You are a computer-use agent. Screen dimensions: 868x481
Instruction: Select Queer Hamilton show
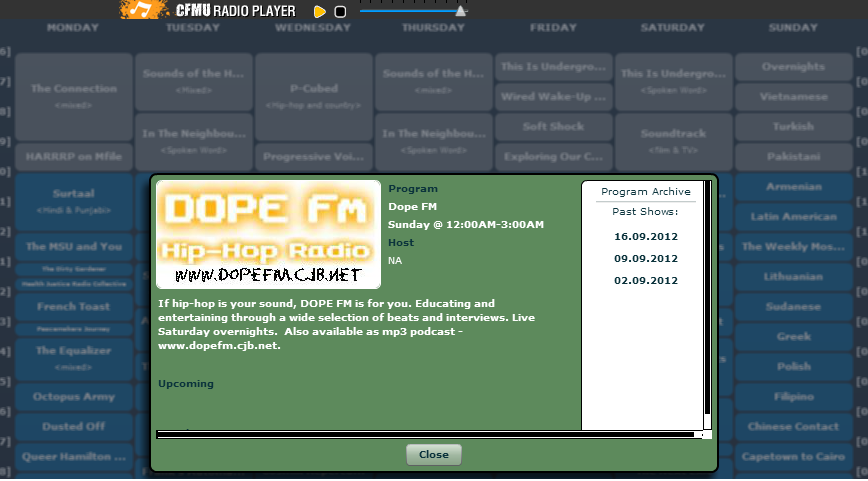[74, 457]
